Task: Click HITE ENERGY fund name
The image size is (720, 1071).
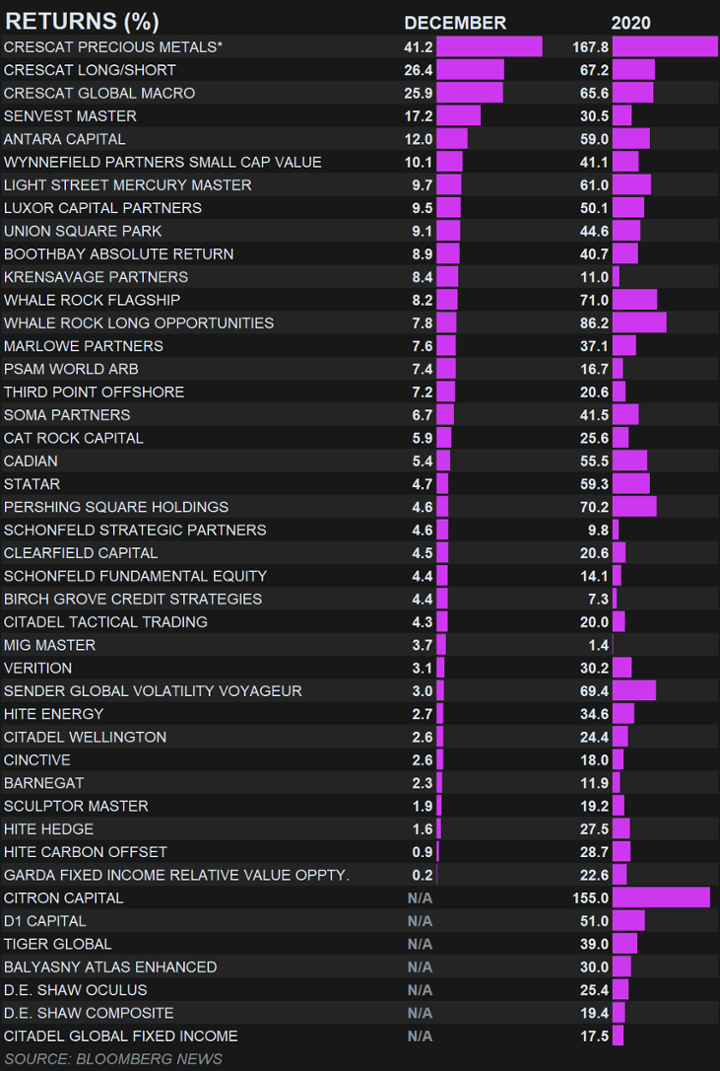Action: 53,714
